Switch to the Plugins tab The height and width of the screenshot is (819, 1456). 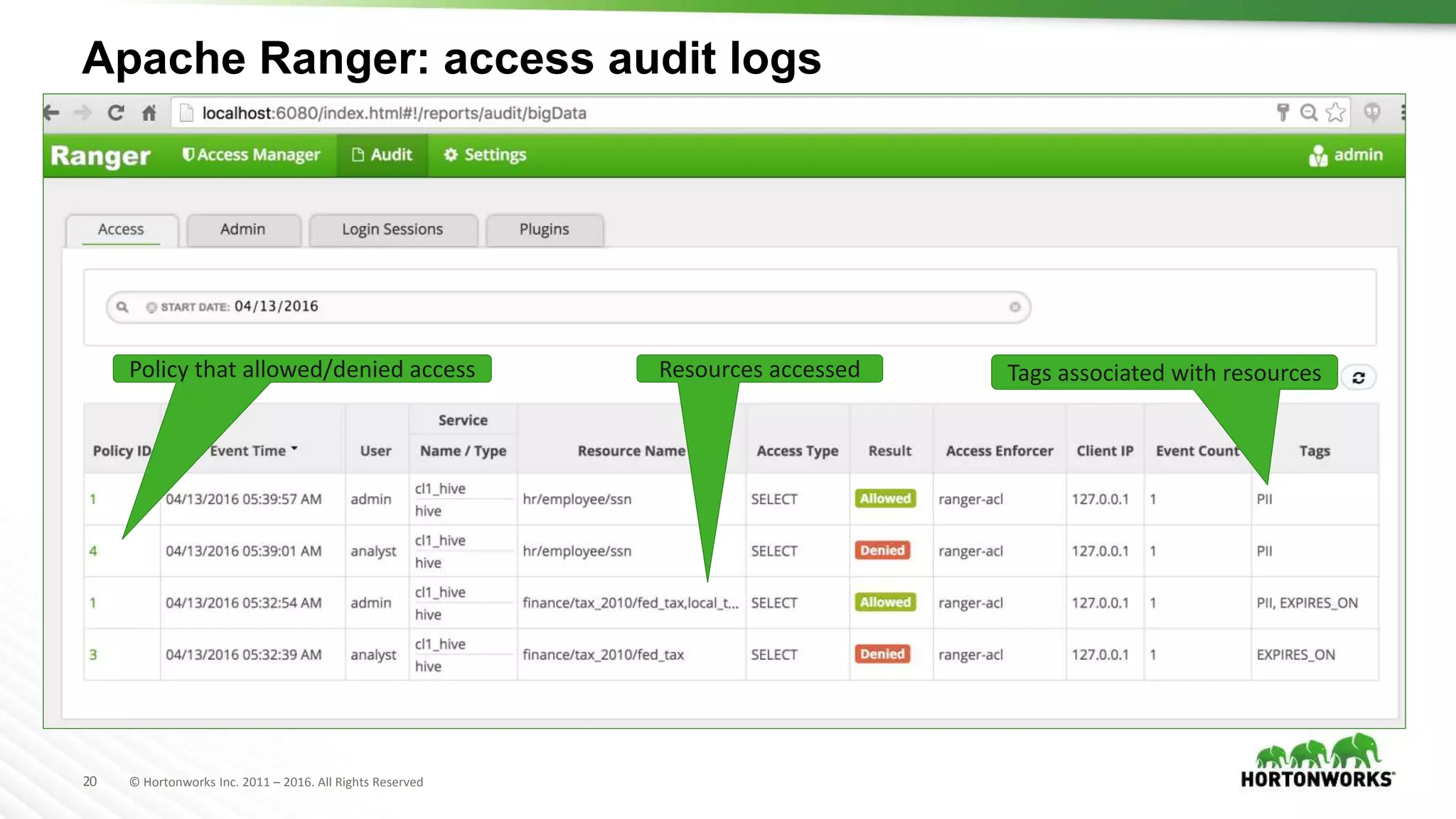point(544,230)
